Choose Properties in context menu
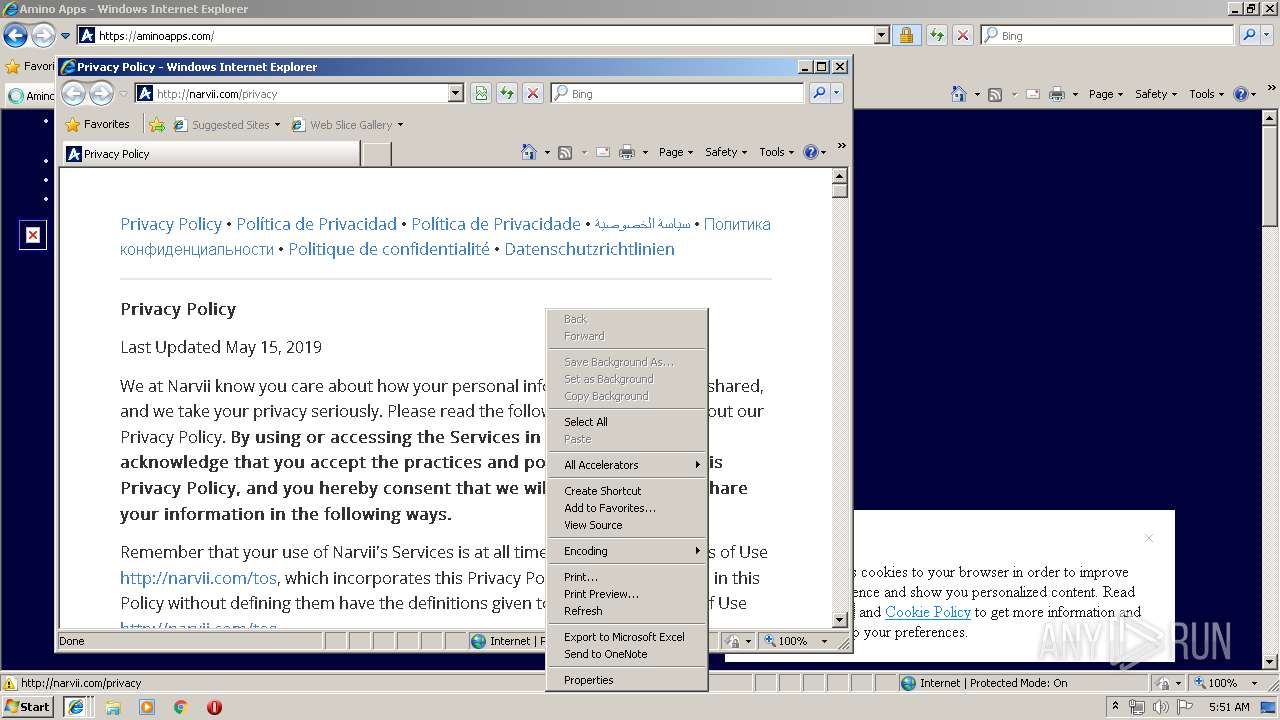This screenshot has height=720, width=1280. (x=627, y=680)
